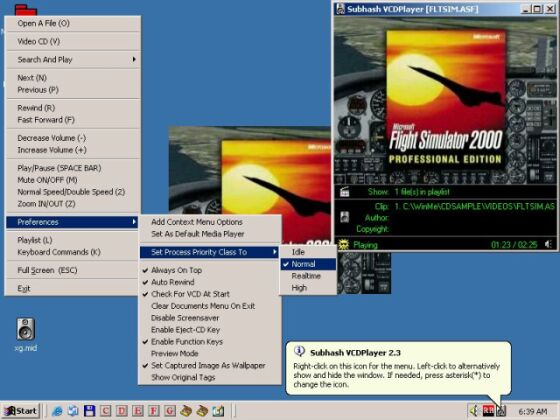The height and width of the screenshot is (420, 560).
Task: Open the Start button
Action: click(21, 411)
